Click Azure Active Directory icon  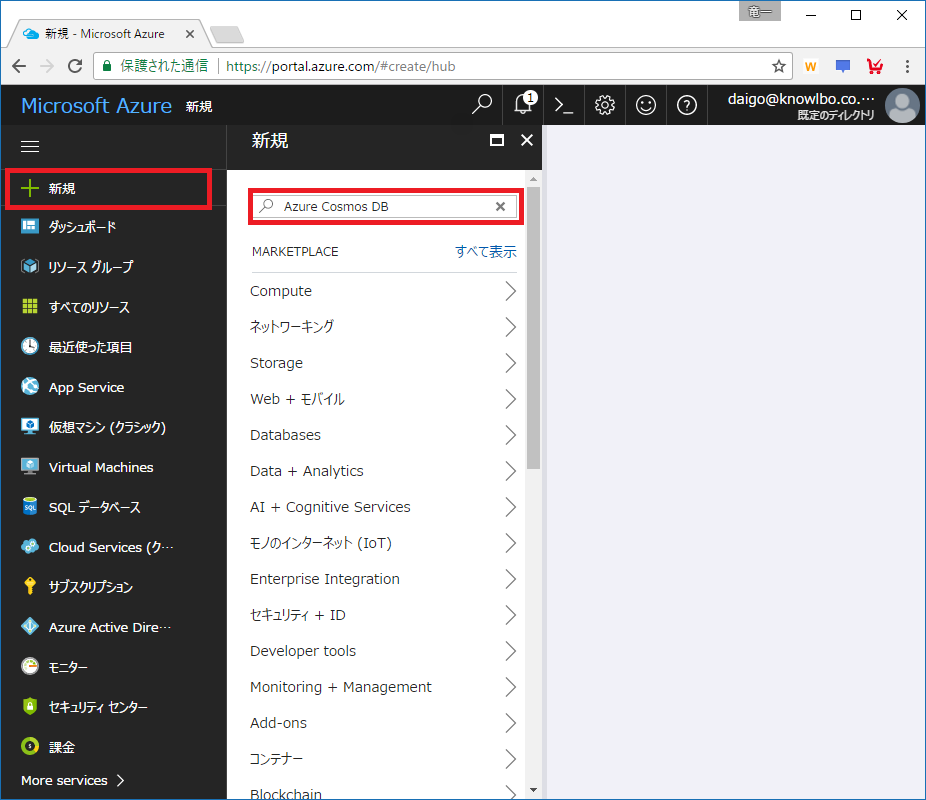[x=30, y=626]
